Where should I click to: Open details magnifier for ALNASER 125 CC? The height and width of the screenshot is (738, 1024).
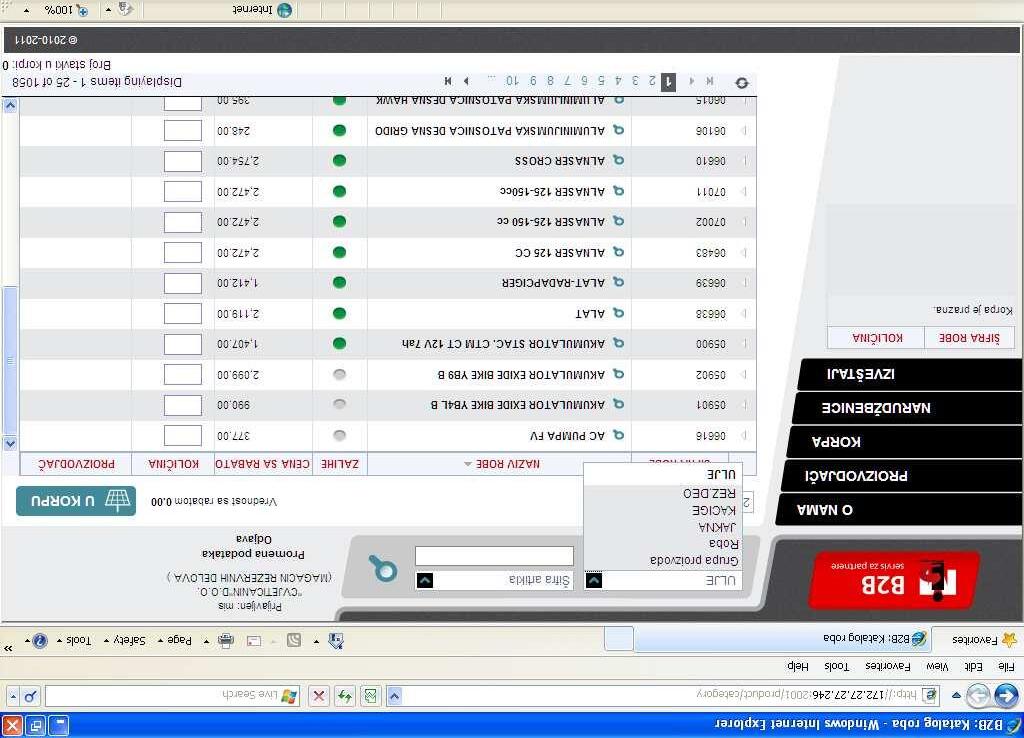(618, 251)
